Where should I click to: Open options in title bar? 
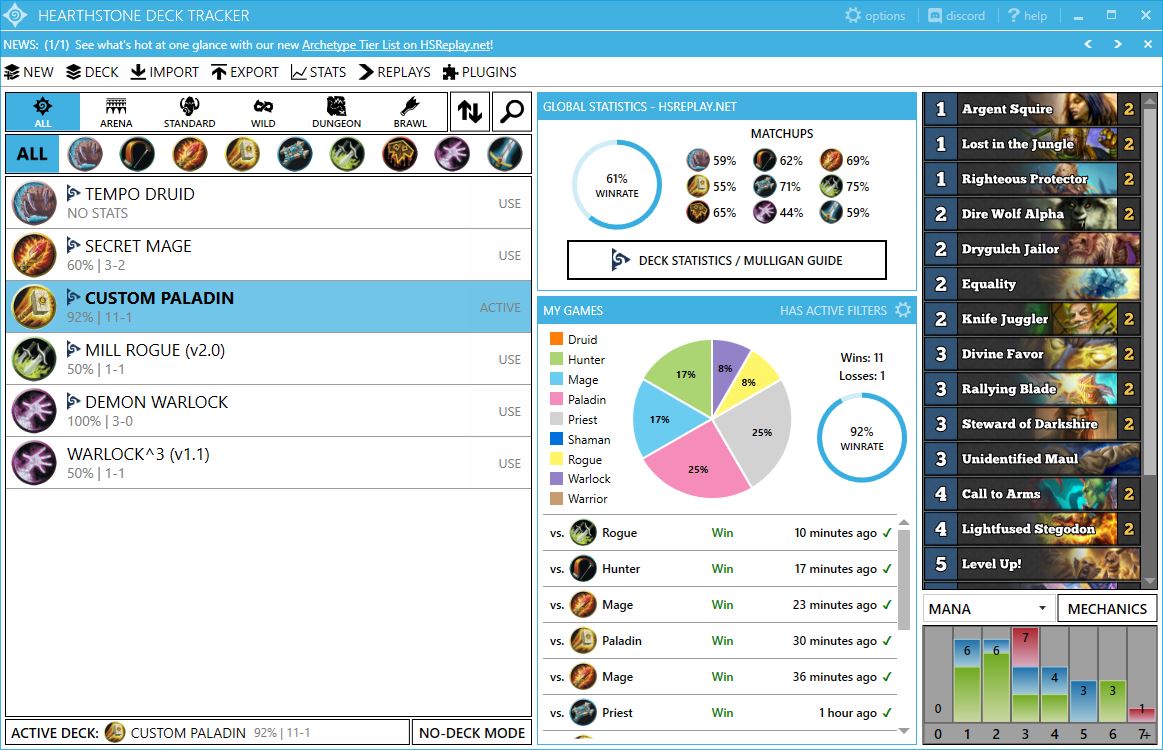875,16
